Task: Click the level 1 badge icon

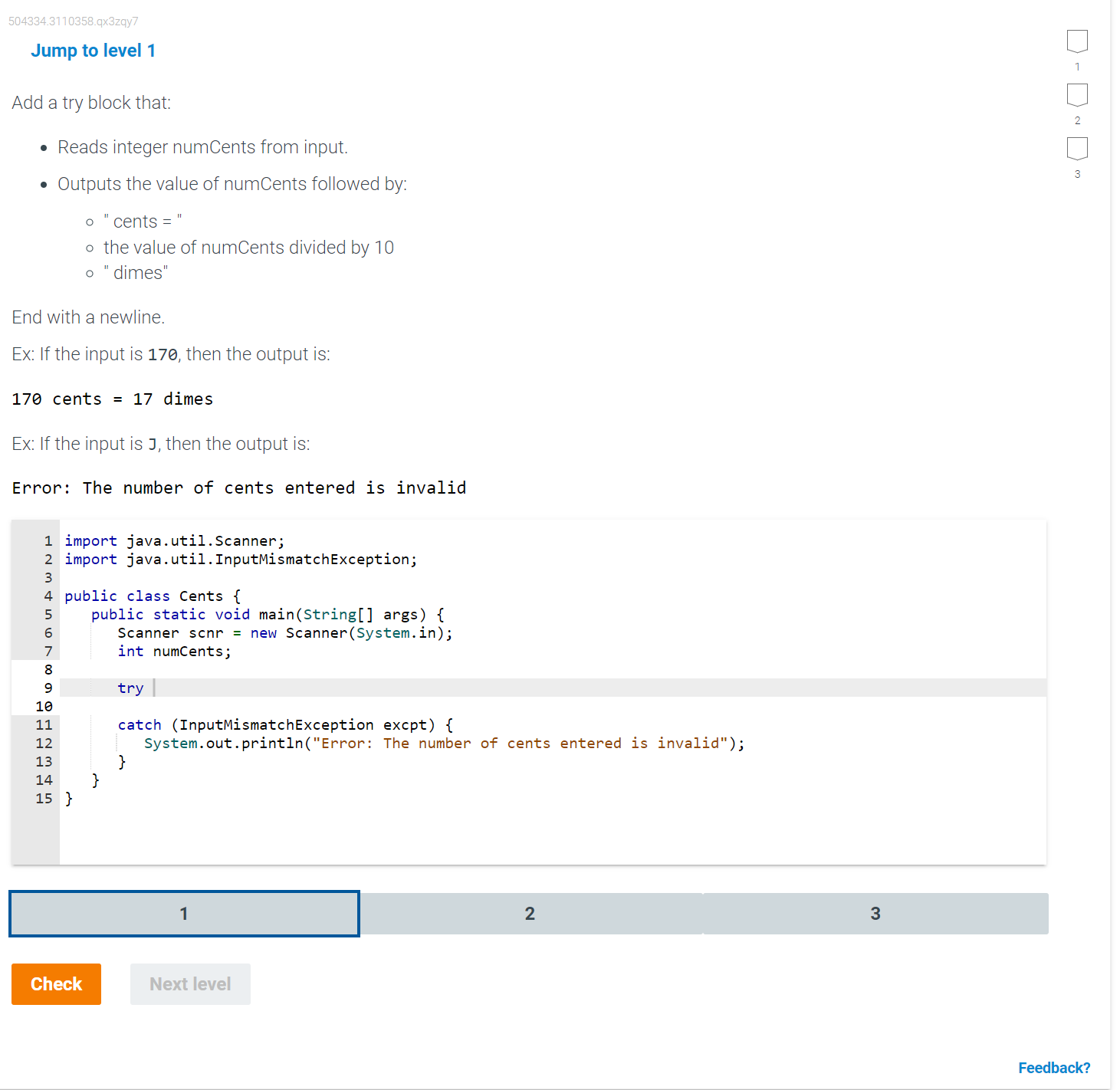Action: coord(1077,42)
